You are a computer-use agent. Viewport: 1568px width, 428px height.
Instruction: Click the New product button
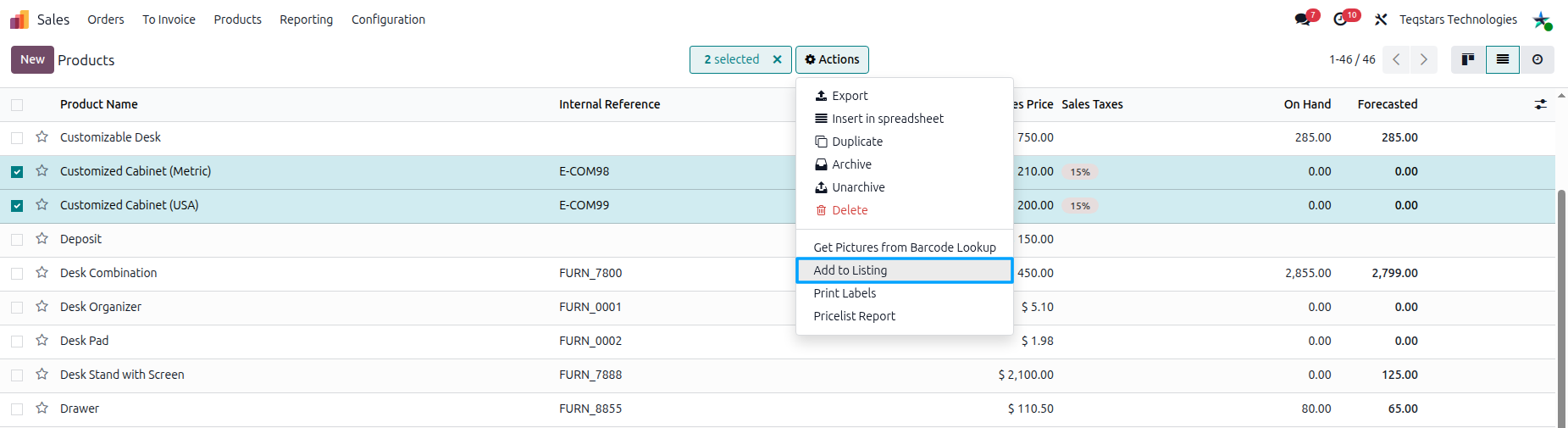[x=32, y=59]
